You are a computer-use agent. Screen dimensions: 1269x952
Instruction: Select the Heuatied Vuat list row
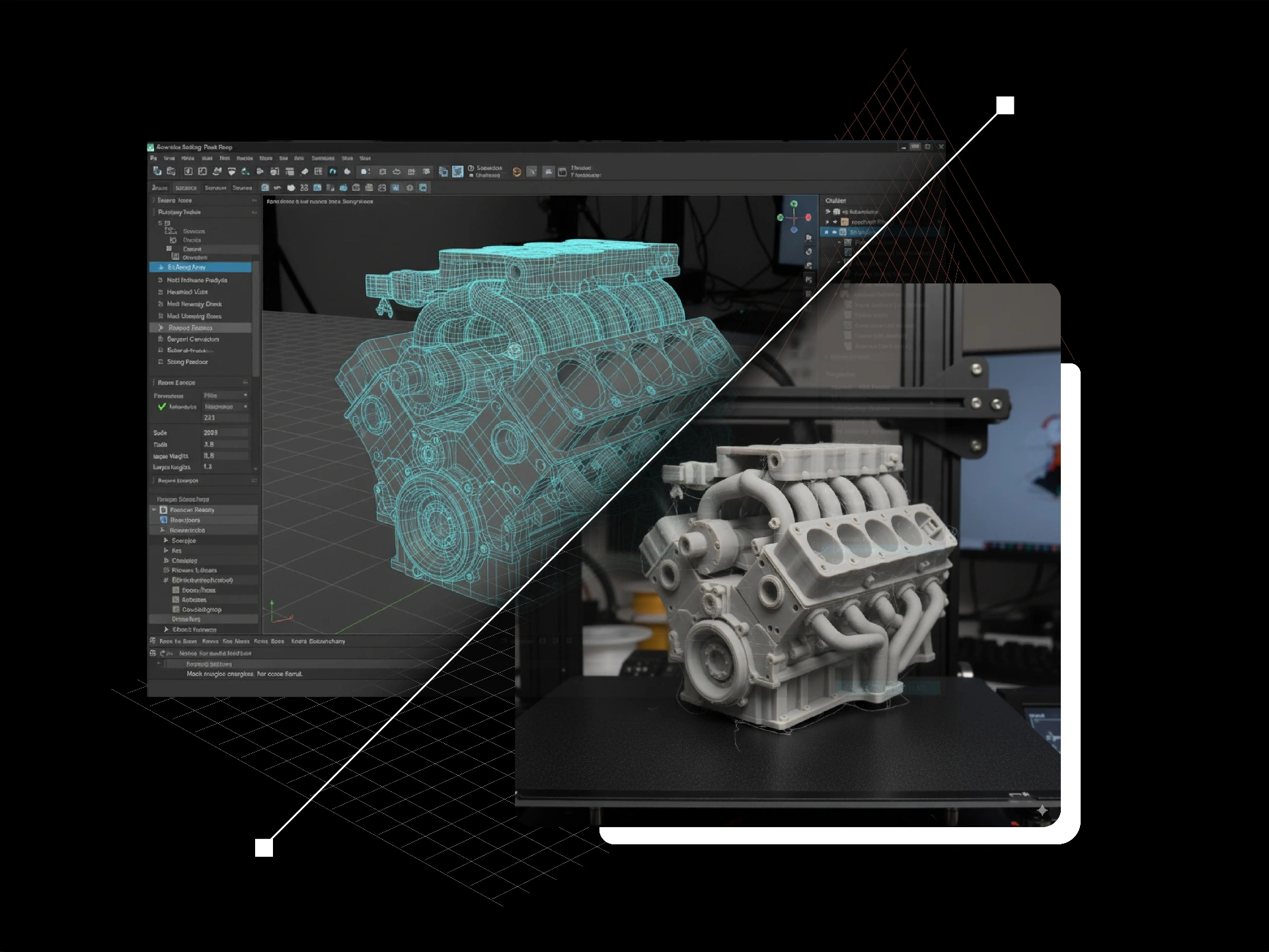[200, 292]
